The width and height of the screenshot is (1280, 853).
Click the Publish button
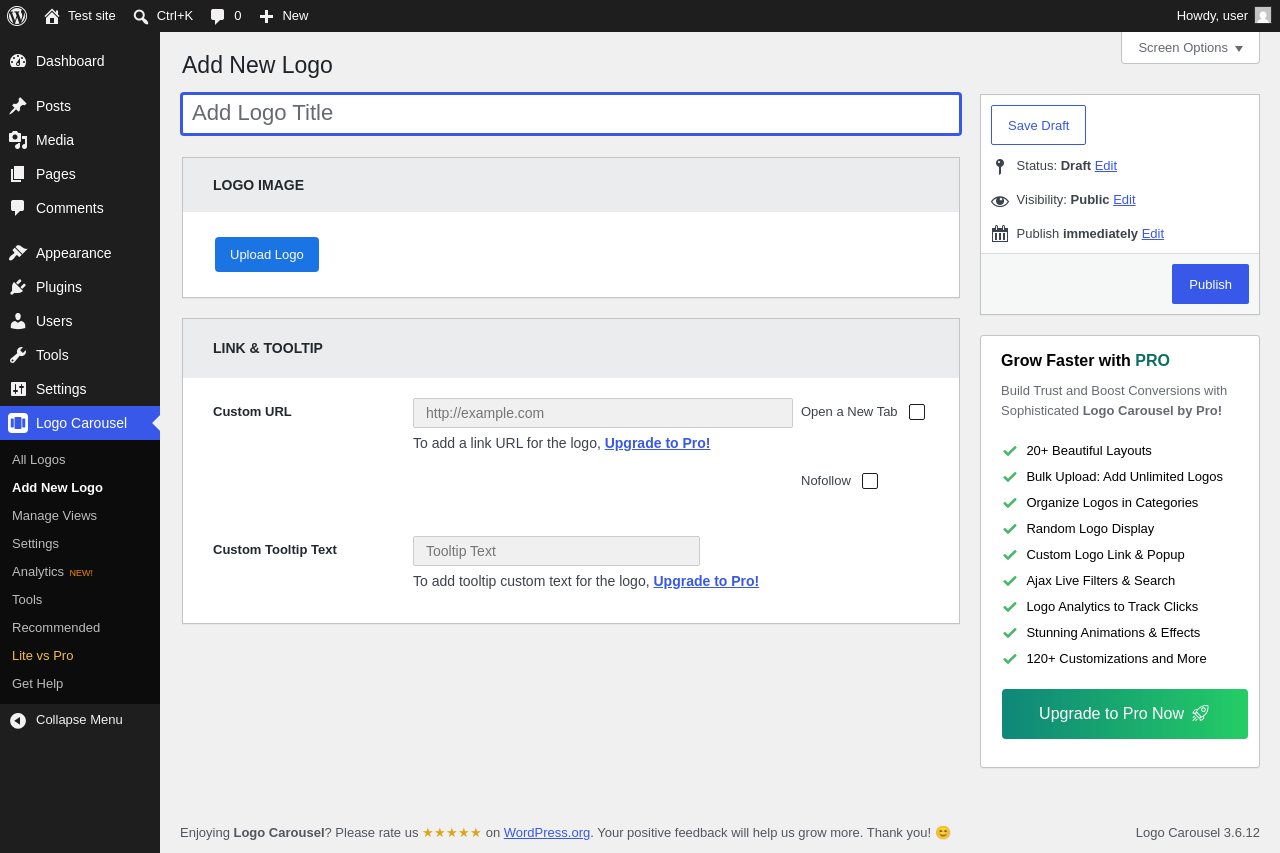click(x=1210, y=284)
